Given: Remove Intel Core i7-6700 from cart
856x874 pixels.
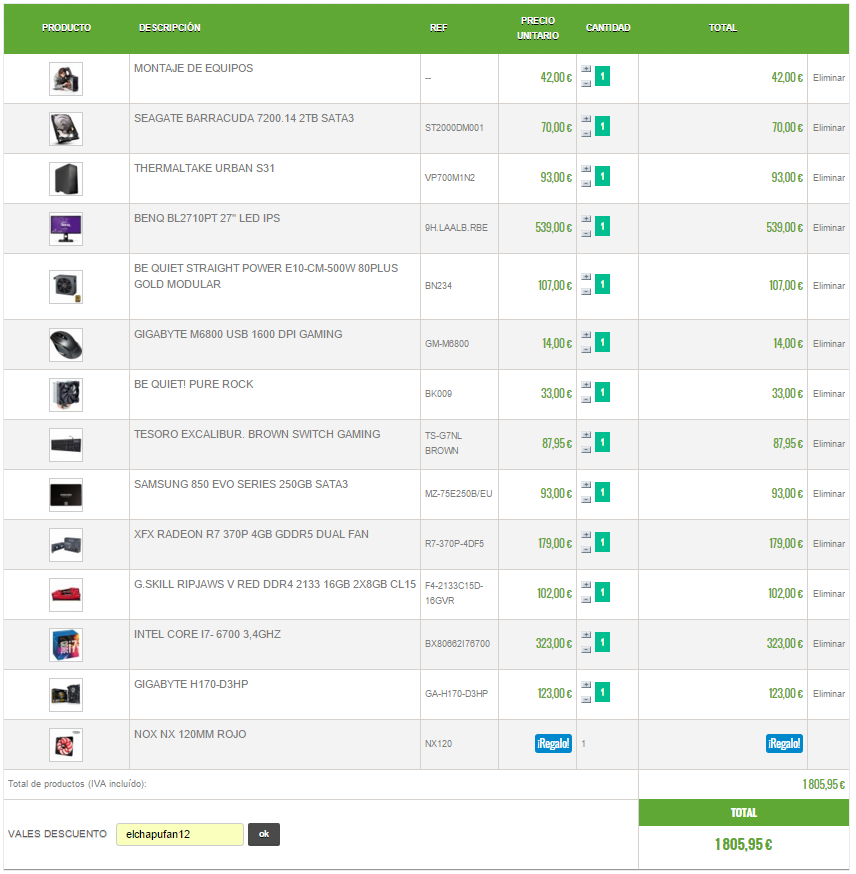Looking at the screenshot, I should pyautogui.click(x=829, y=644).
